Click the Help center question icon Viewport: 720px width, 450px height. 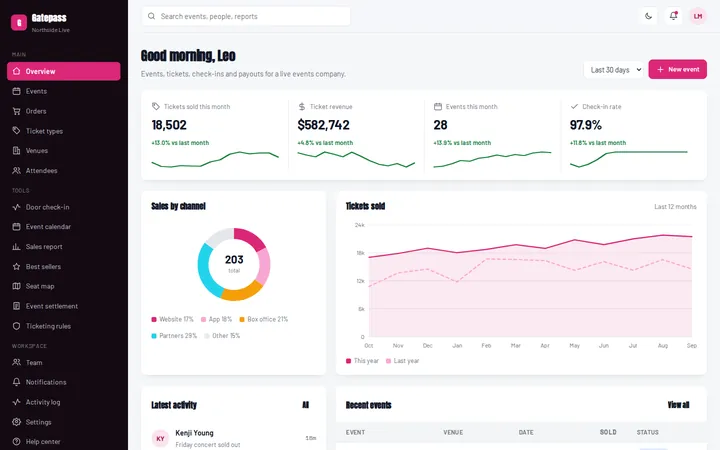click(17, 442)
